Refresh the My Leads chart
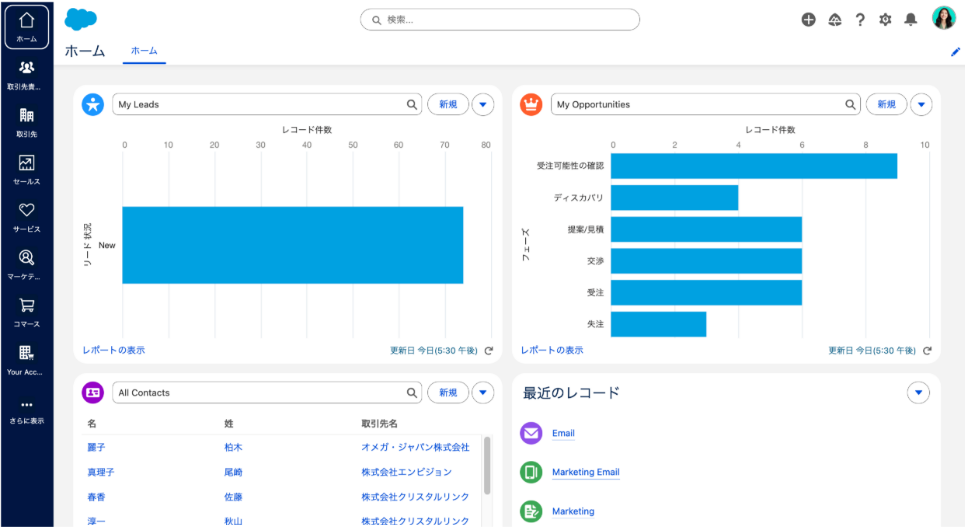The height and width of the screenshot is (527, 965). click(x=489, y=351)
